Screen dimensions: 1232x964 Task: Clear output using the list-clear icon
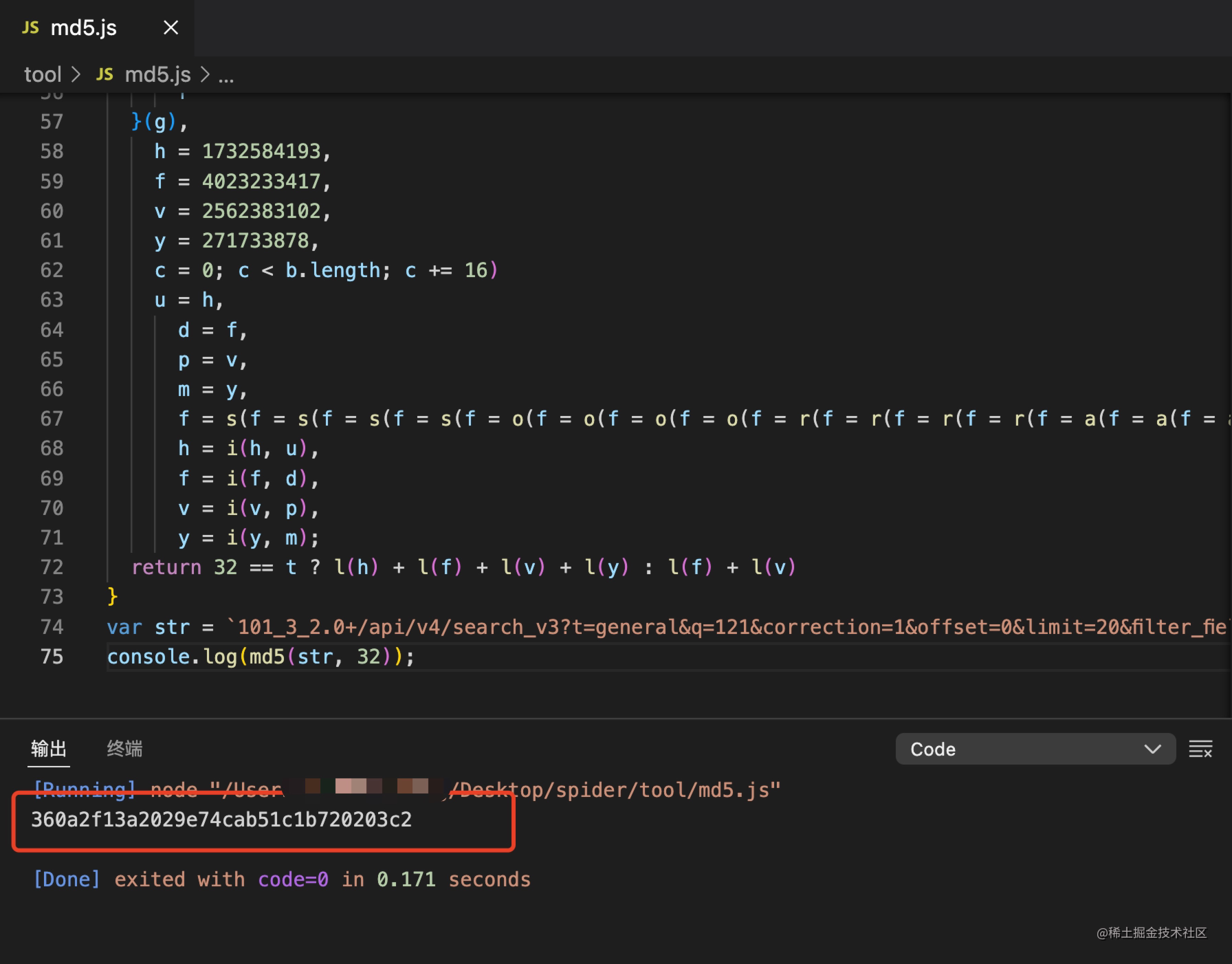(x=1200, y=749)
